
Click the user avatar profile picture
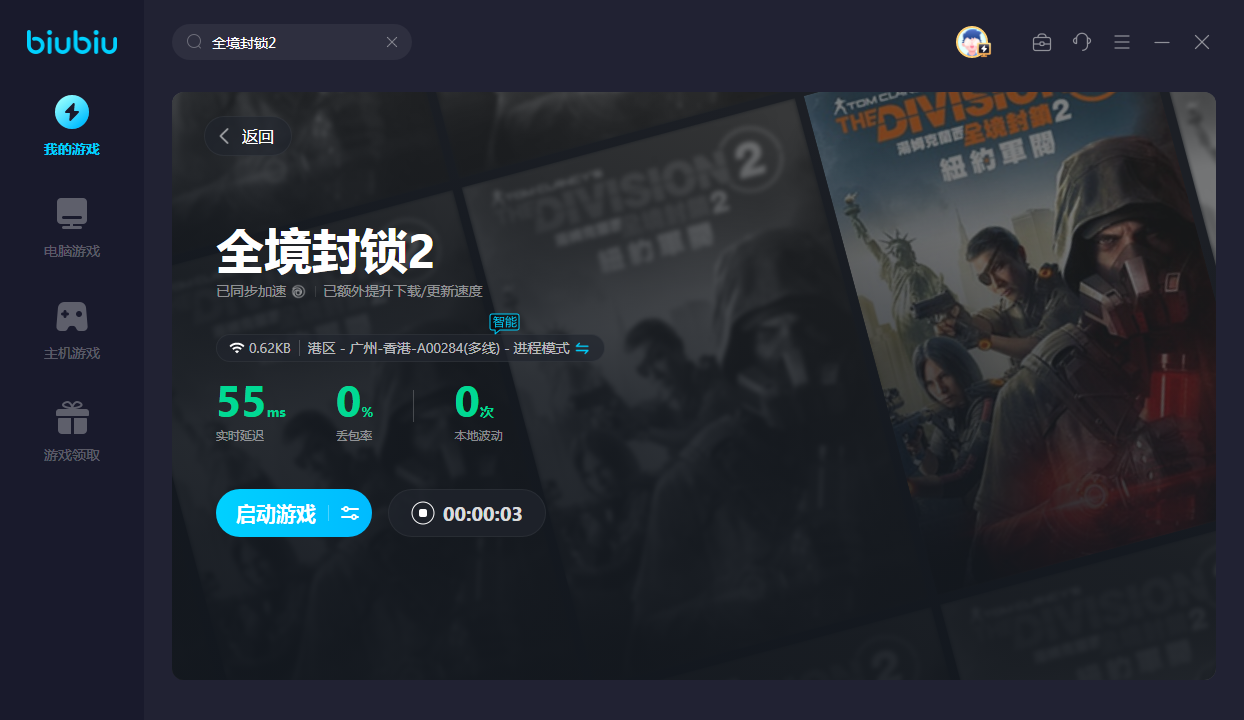click(x=972, y=42)
